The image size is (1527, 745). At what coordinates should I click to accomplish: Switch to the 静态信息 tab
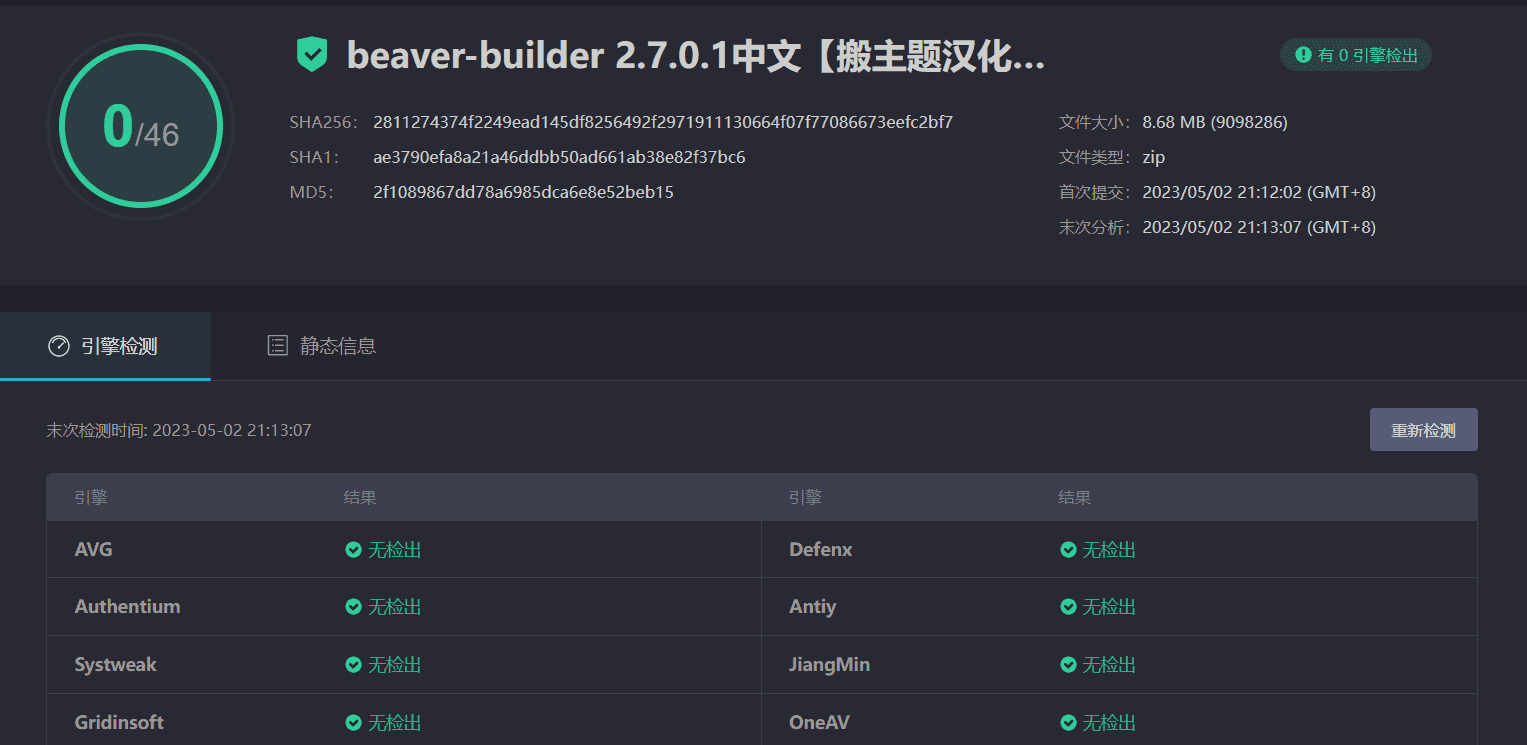pos(322,346)
